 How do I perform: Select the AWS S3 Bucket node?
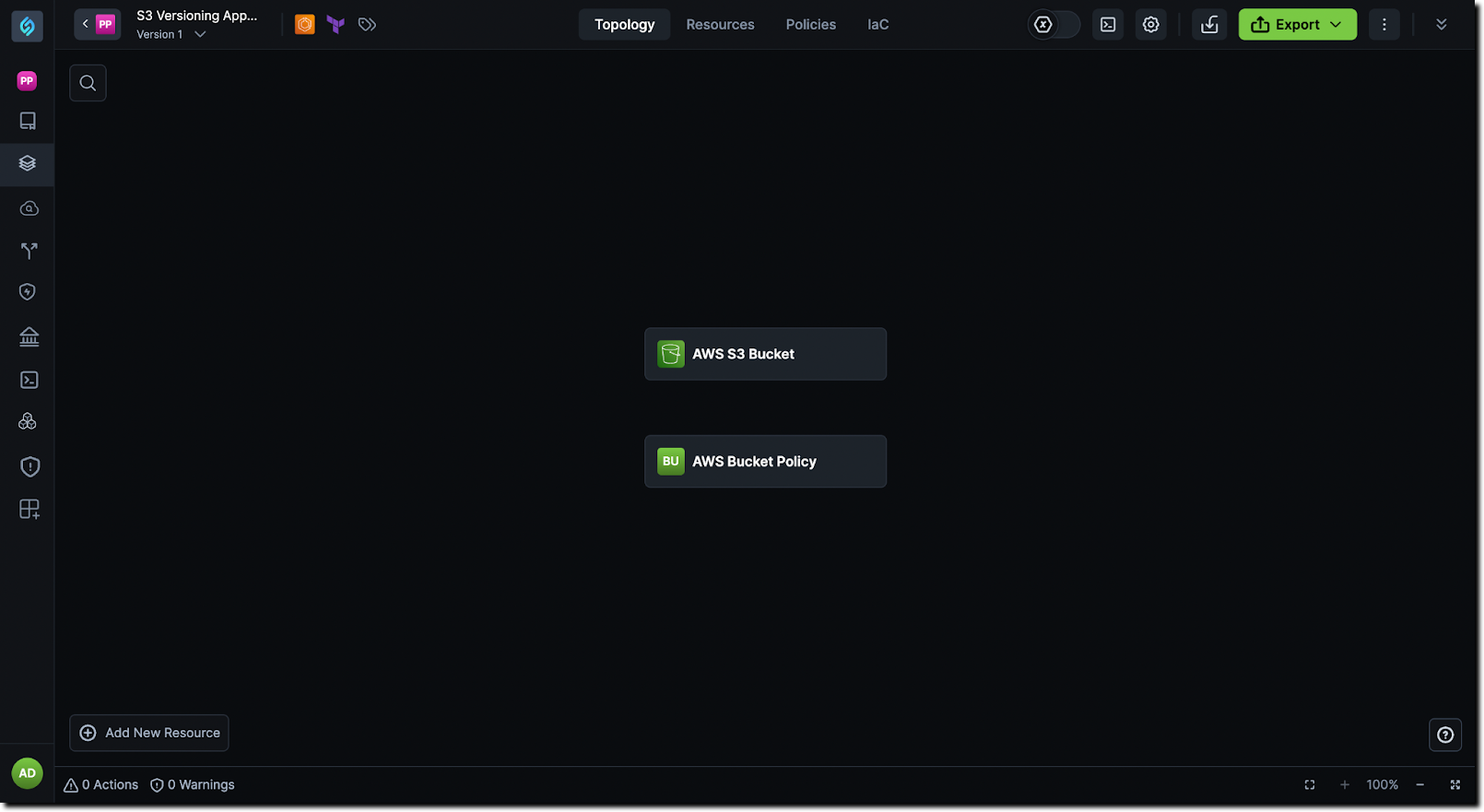[765, 354]
